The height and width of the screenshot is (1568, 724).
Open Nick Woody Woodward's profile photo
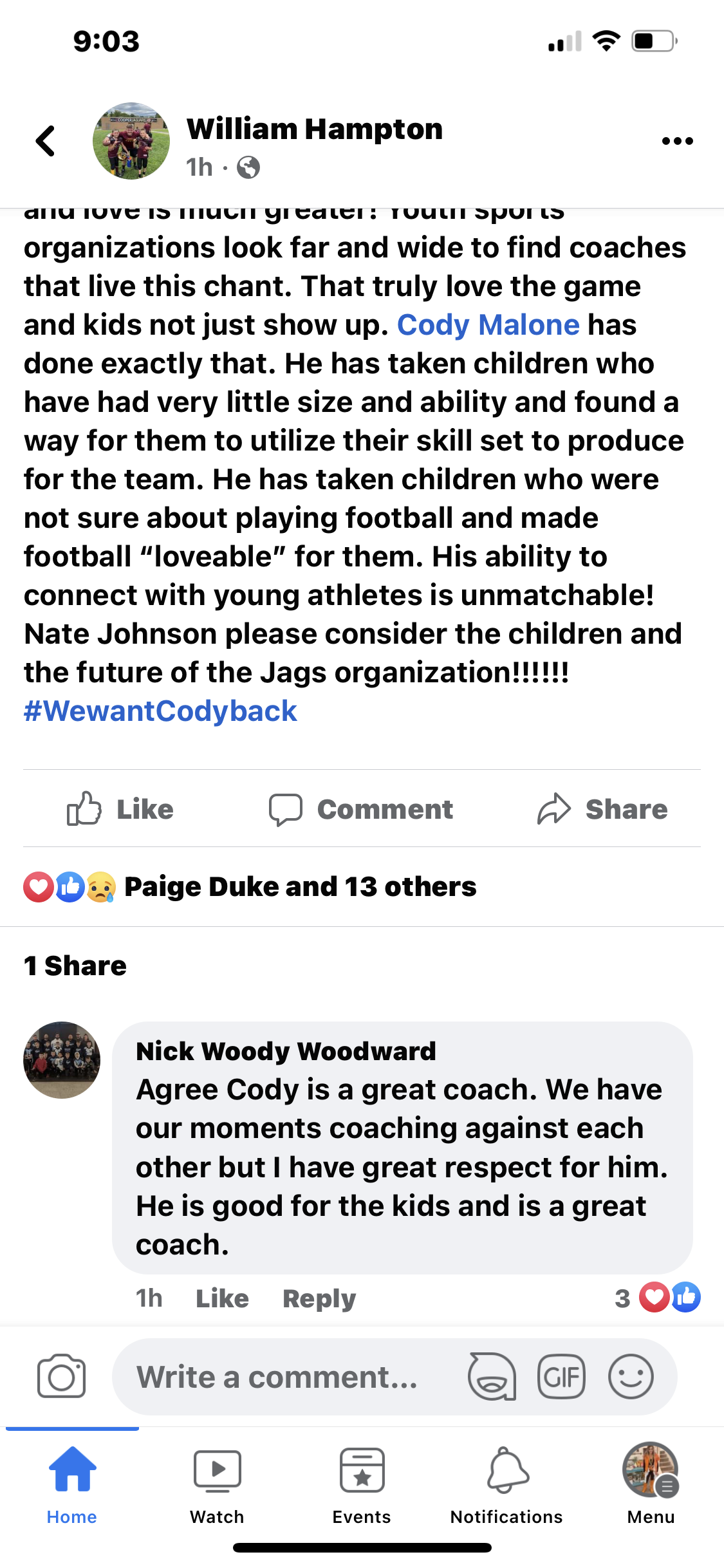(x=62, y=1059)
